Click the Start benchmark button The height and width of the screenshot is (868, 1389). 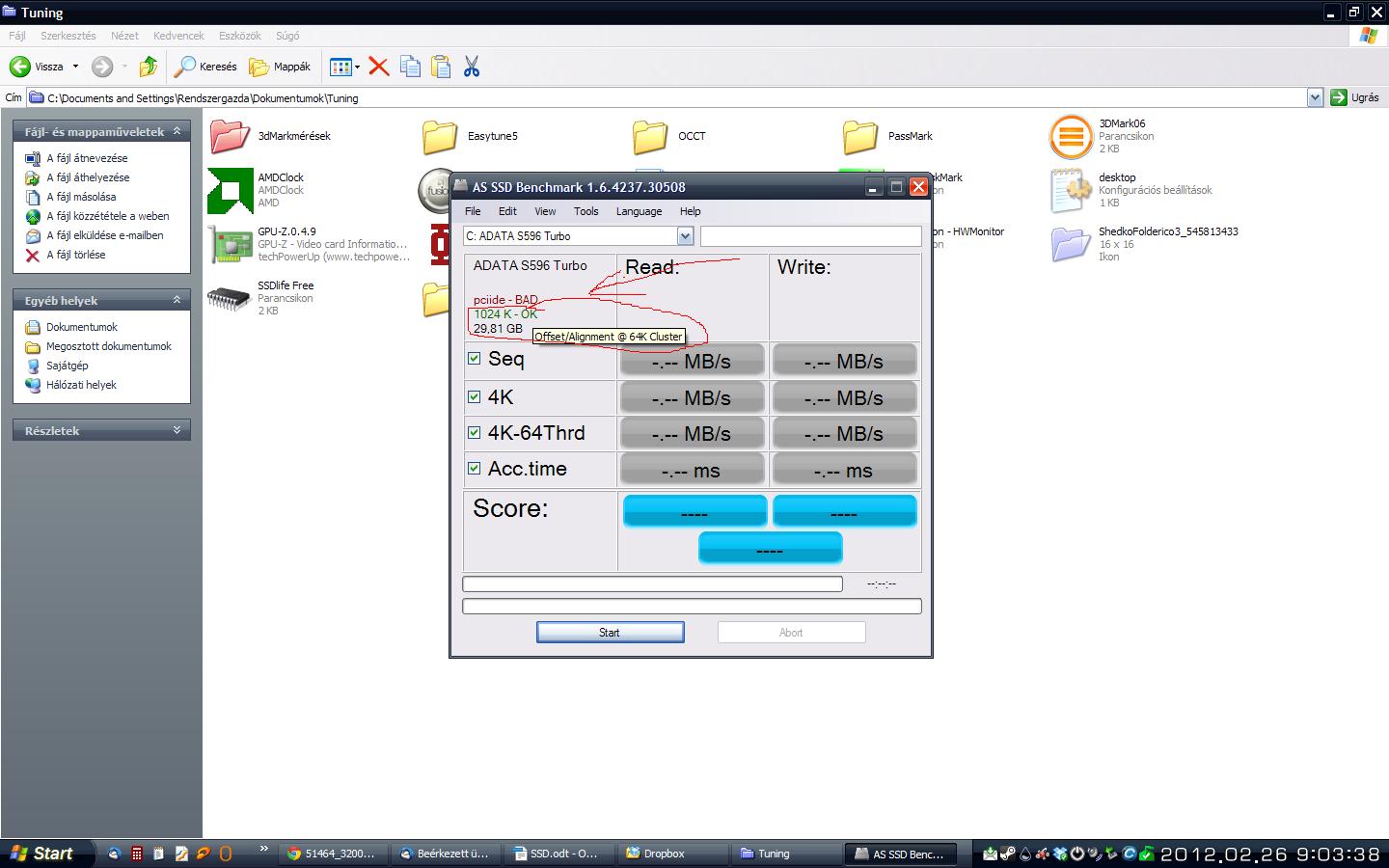[x=610, y=633]
